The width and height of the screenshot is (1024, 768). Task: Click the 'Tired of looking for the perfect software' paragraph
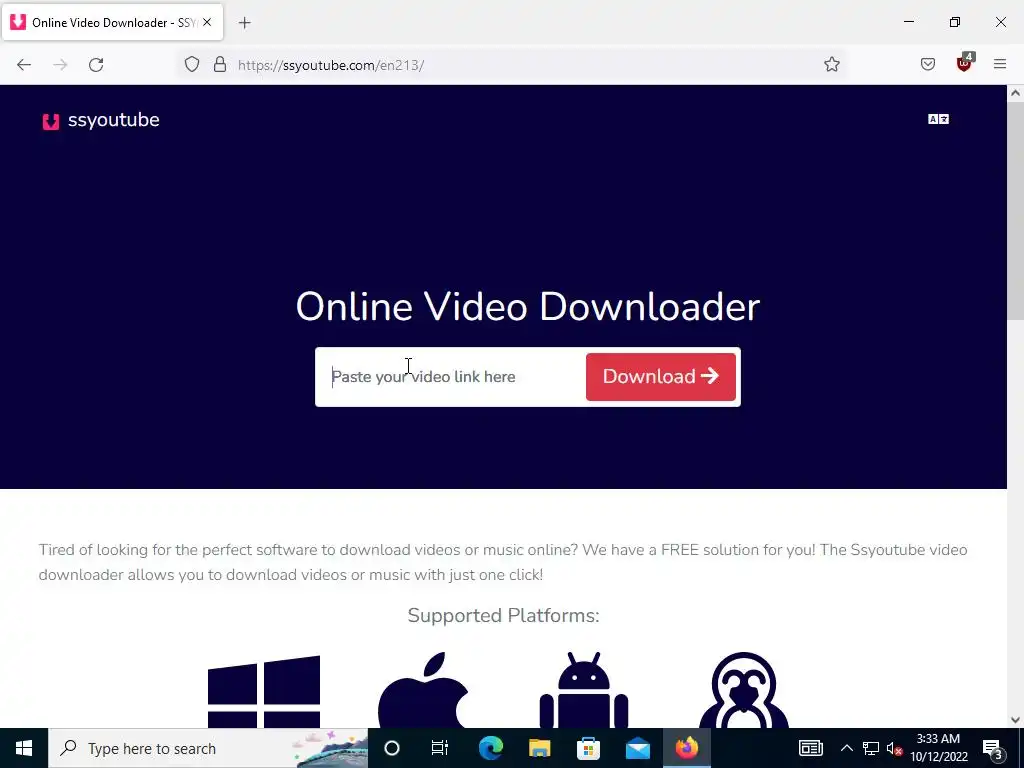click(x=503, y=562)
